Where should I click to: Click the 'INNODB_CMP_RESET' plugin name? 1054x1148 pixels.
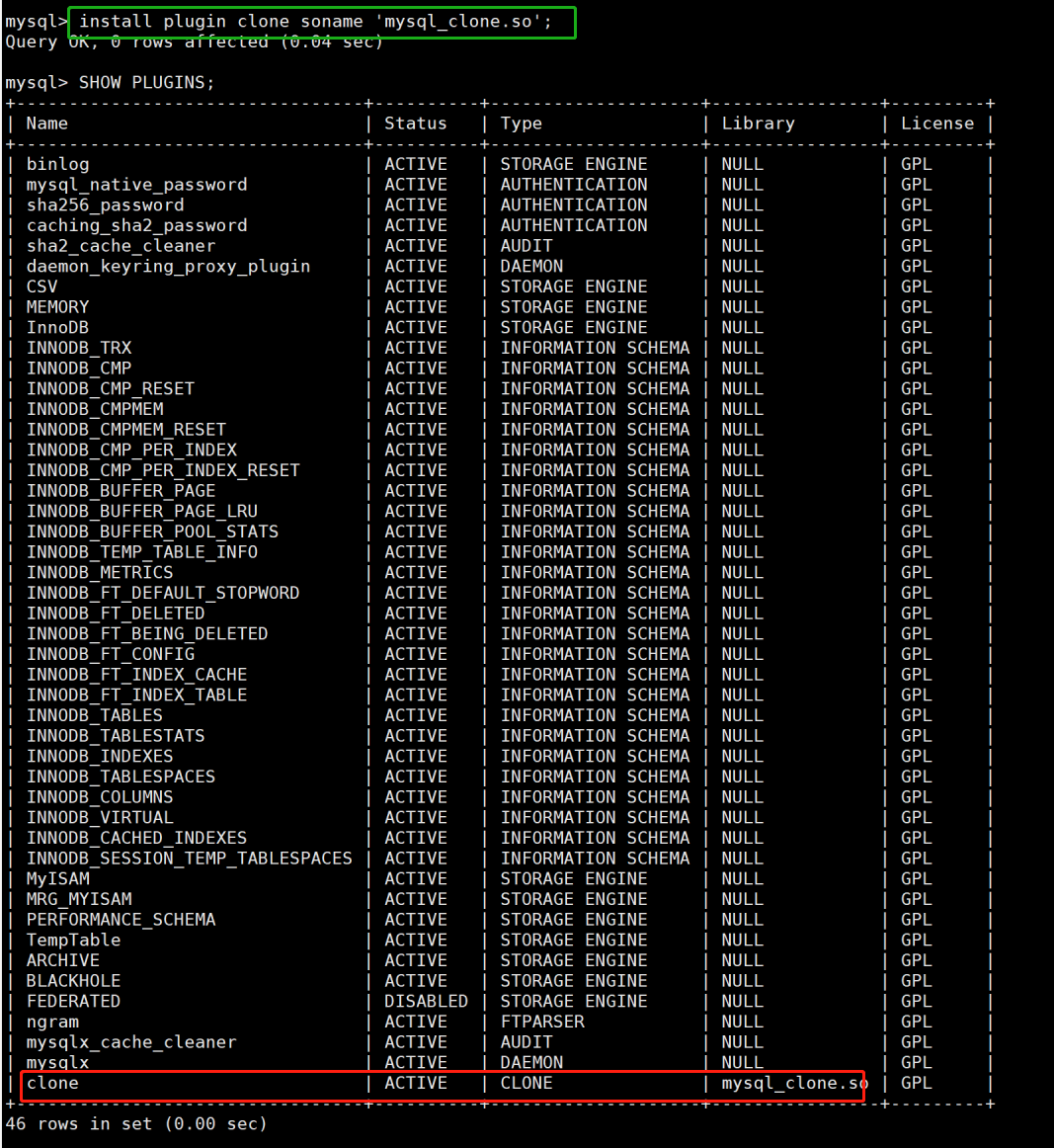(111, 389)
